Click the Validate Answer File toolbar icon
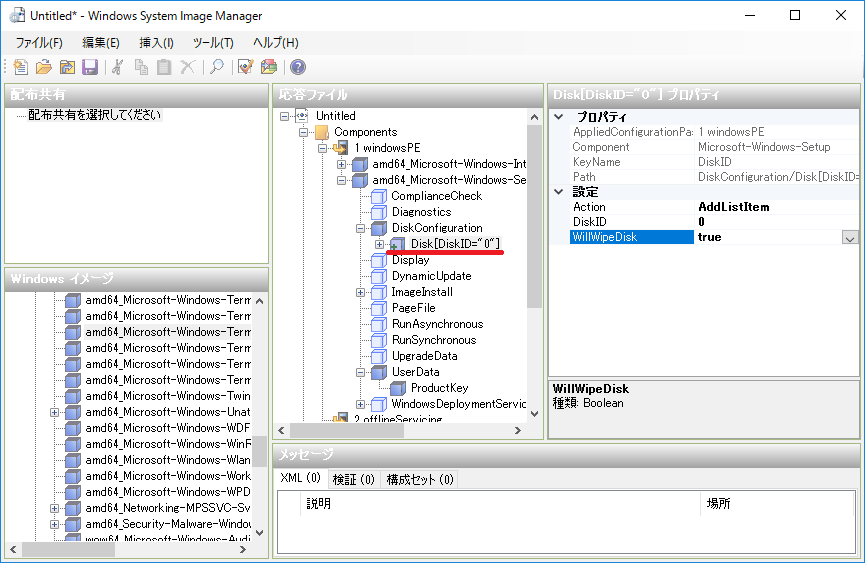The height and width of the screenshot is (563, 865). (245, 67)
